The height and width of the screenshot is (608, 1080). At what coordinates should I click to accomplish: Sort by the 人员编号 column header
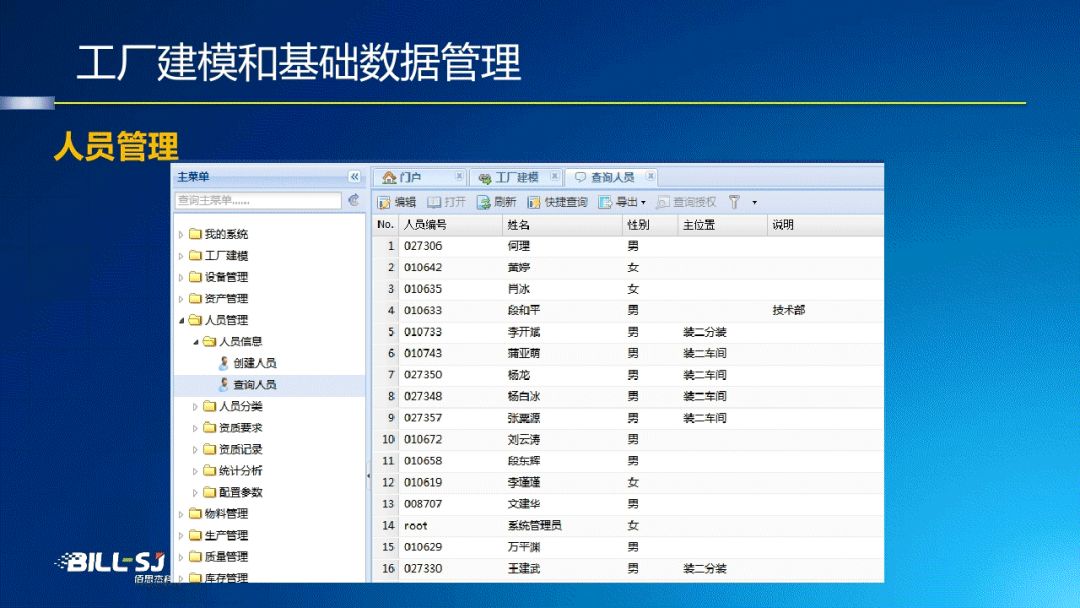click(x=450, y=224)
